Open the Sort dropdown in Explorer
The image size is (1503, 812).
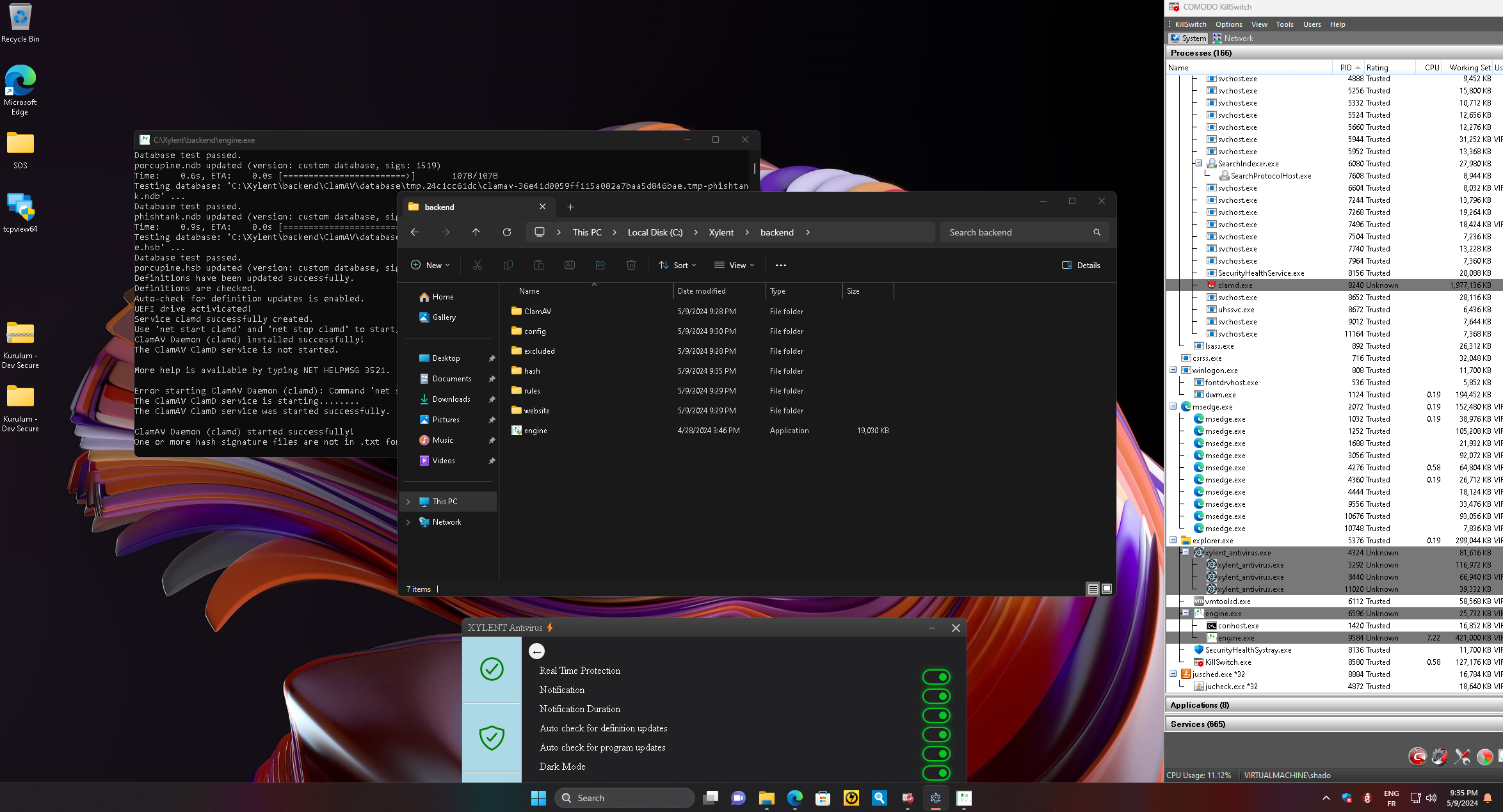click(x=677, y=265)
